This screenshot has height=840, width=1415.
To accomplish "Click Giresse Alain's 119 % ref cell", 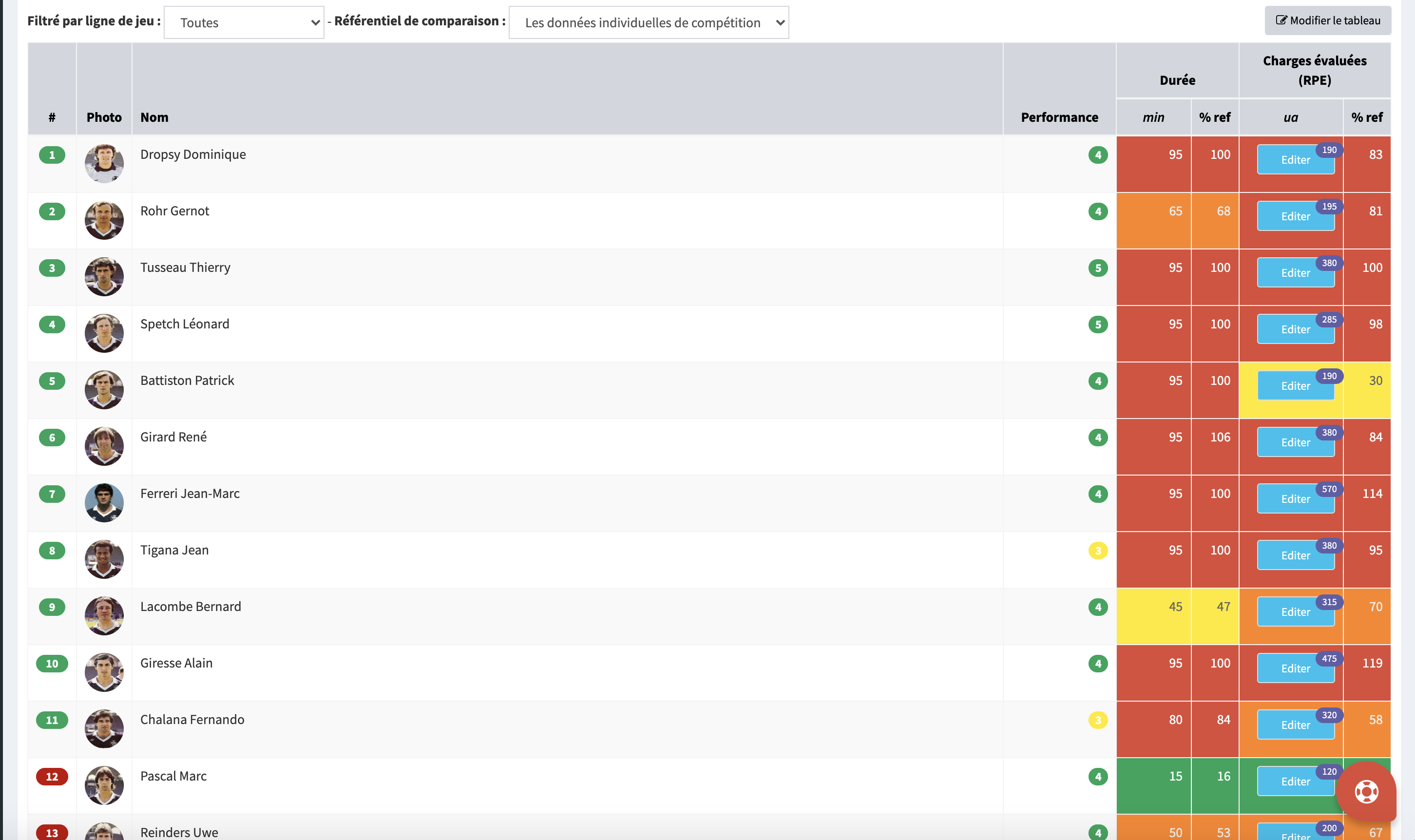I will [1367, 672].
